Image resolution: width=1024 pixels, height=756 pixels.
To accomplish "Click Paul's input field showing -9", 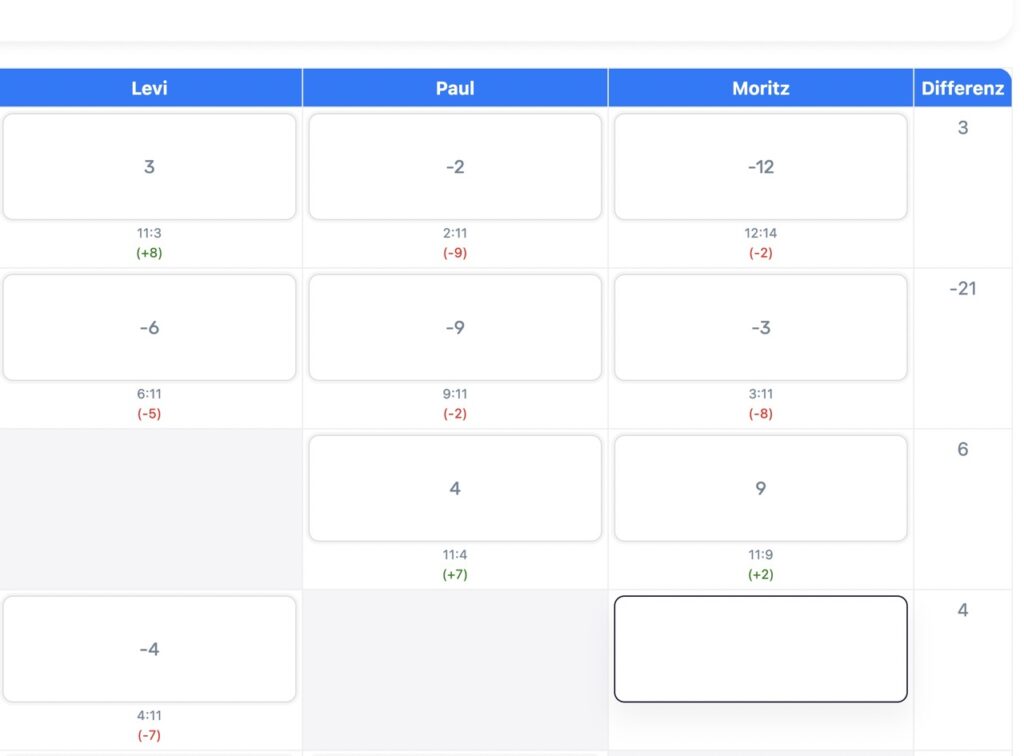I will (455, 328).
